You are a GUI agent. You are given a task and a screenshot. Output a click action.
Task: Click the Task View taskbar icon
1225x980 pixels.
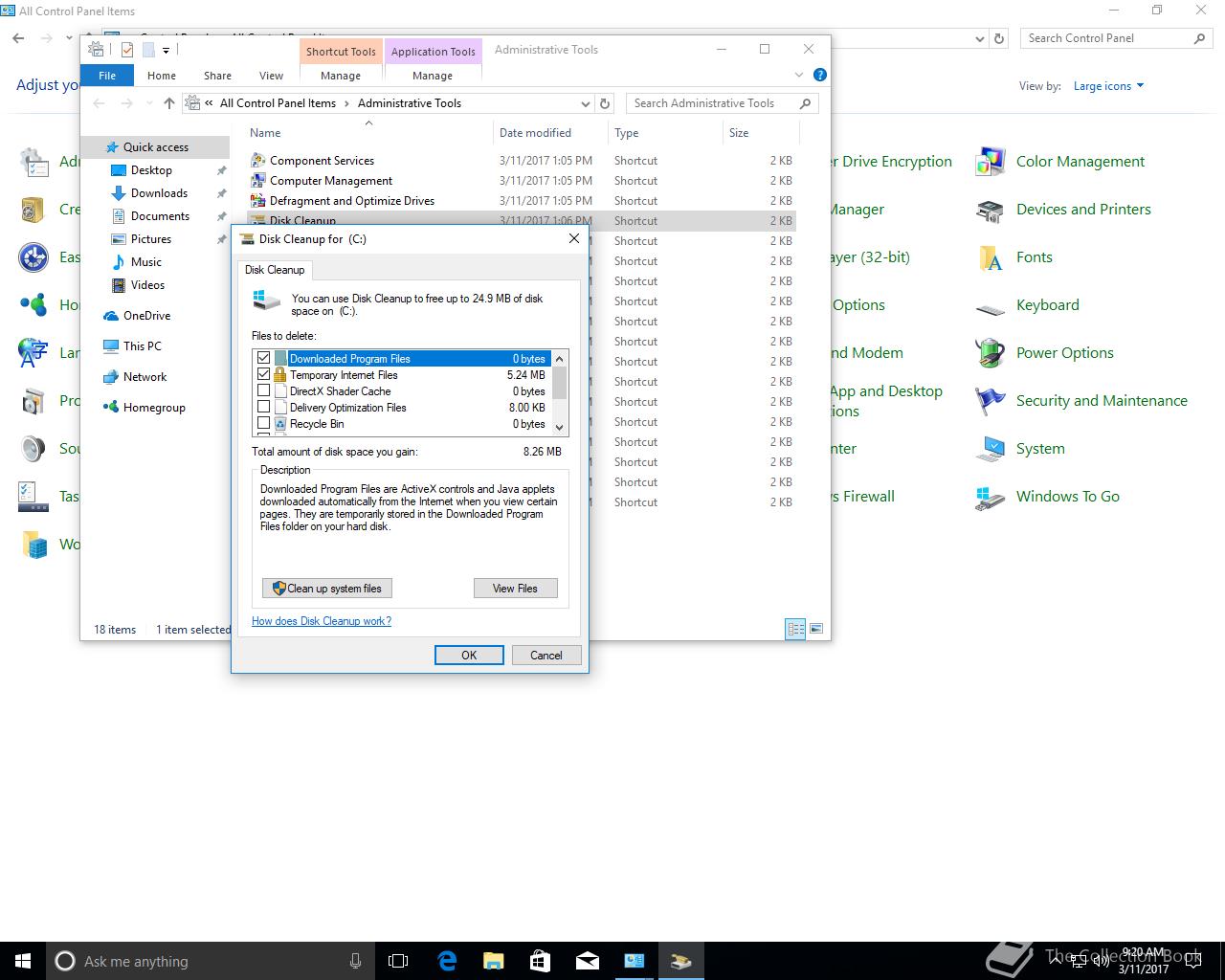[x=398, y=961]
